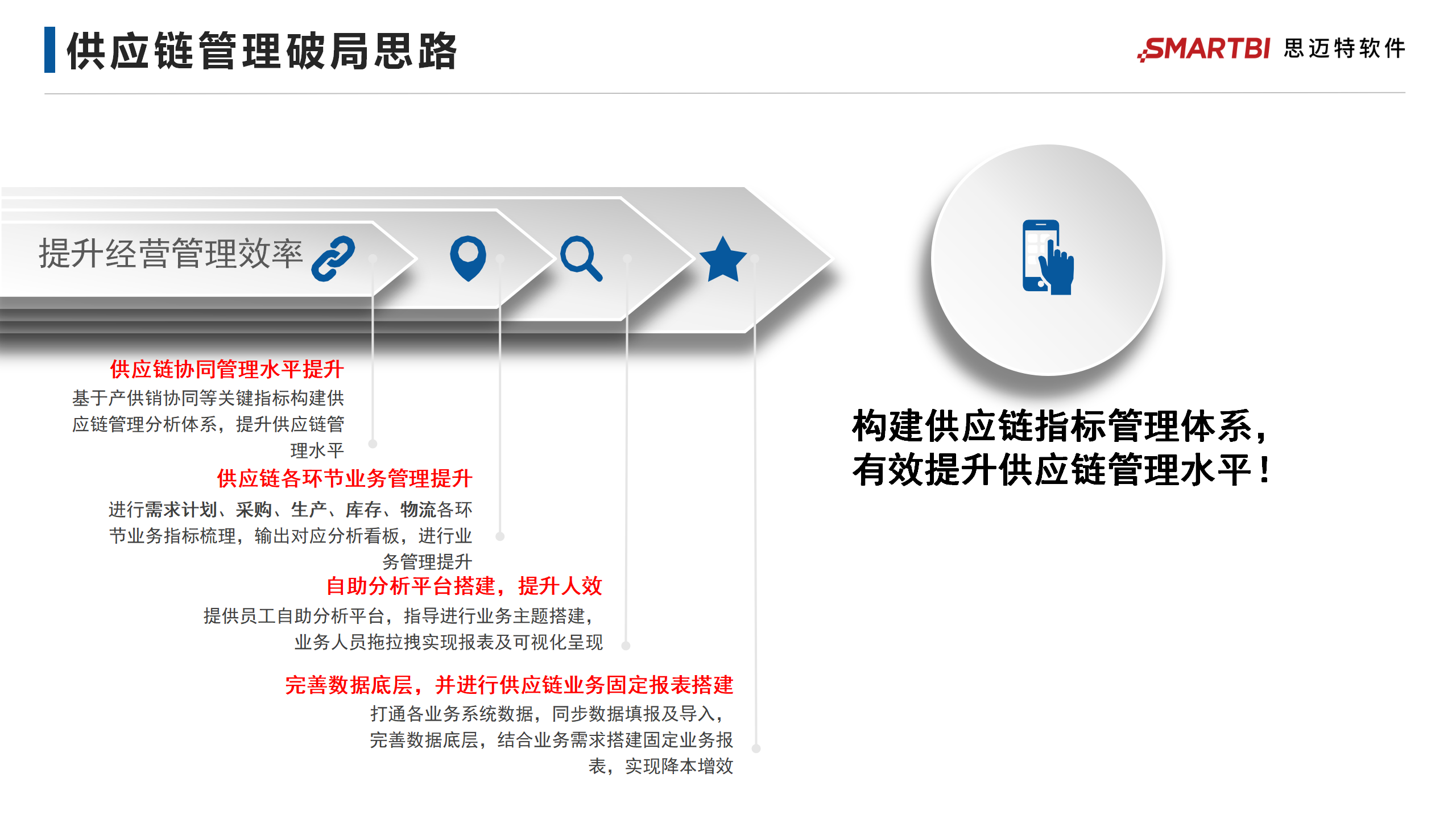Click the text 表，实现降本增效
The width and height of the screenshot is (1456, 819).
661,766
